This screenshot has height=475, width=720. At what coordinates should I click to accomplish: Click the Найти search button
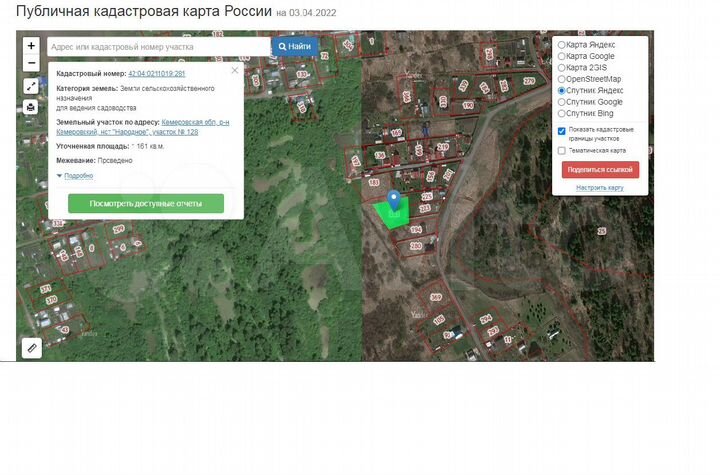tap(295, 46)
